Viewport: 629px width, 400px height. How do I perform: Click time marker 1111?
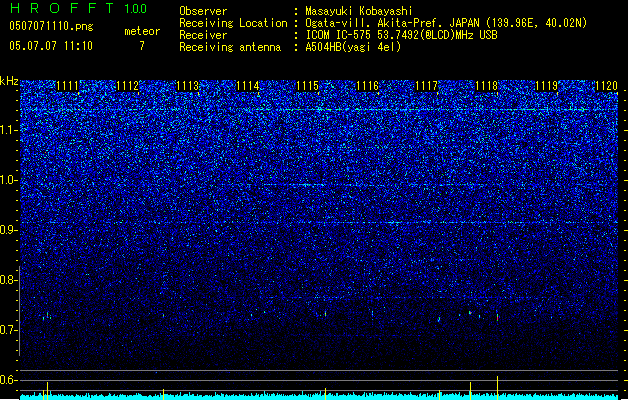[67, 86]
